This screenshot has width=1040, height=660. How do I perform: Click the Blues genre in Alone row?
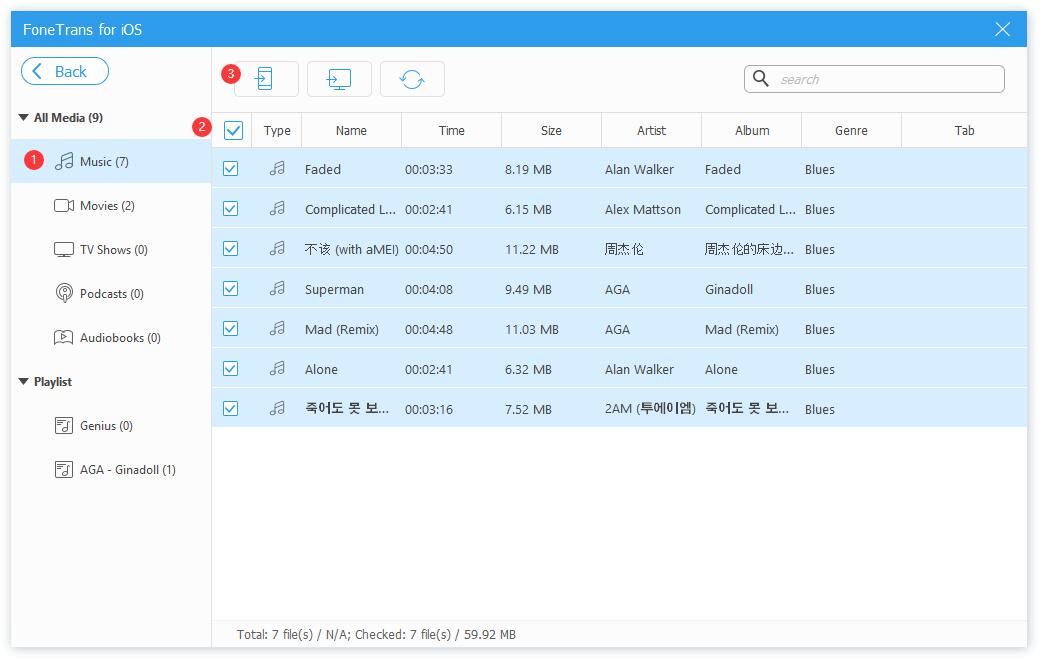tap(820, 369)
